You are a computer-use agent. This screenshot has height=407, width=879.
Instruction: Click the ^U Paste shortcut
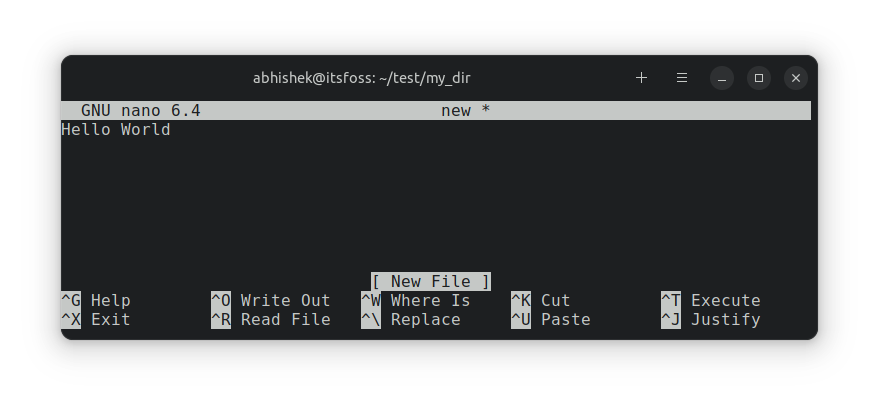(551, 320)
